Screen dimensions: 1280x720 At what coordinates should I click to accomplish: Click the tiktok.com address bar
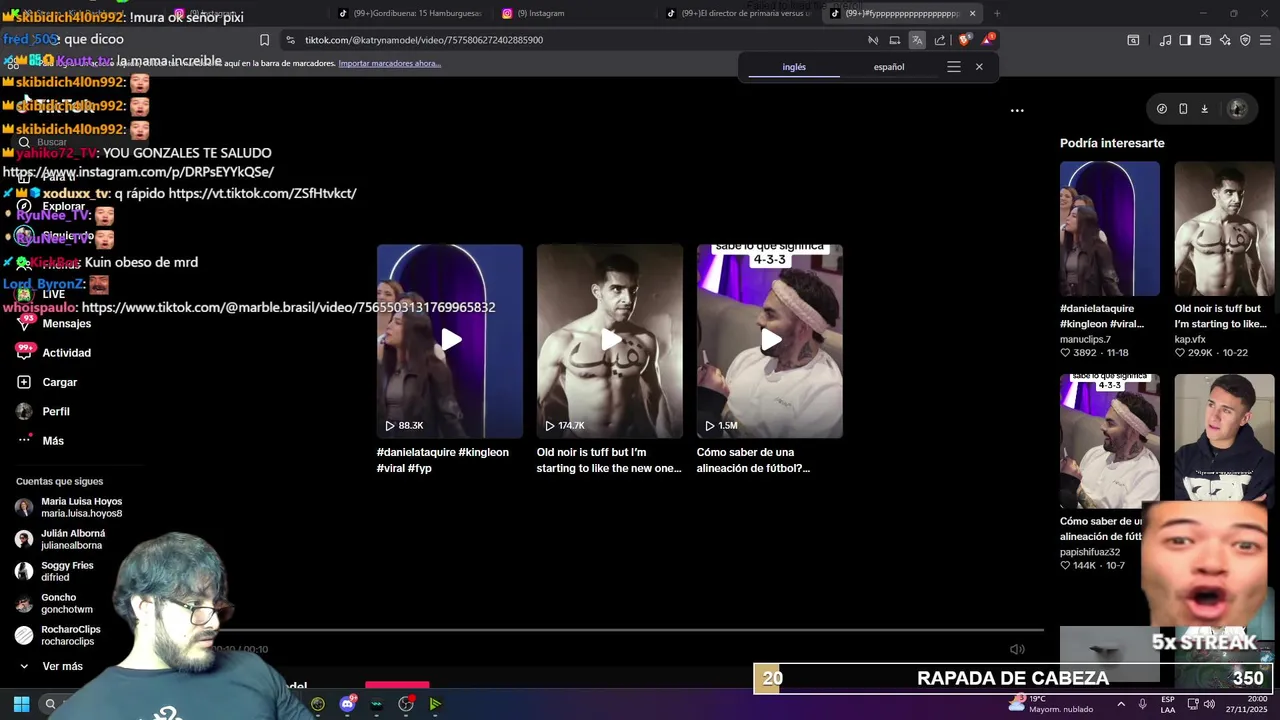tap(575, 40)
